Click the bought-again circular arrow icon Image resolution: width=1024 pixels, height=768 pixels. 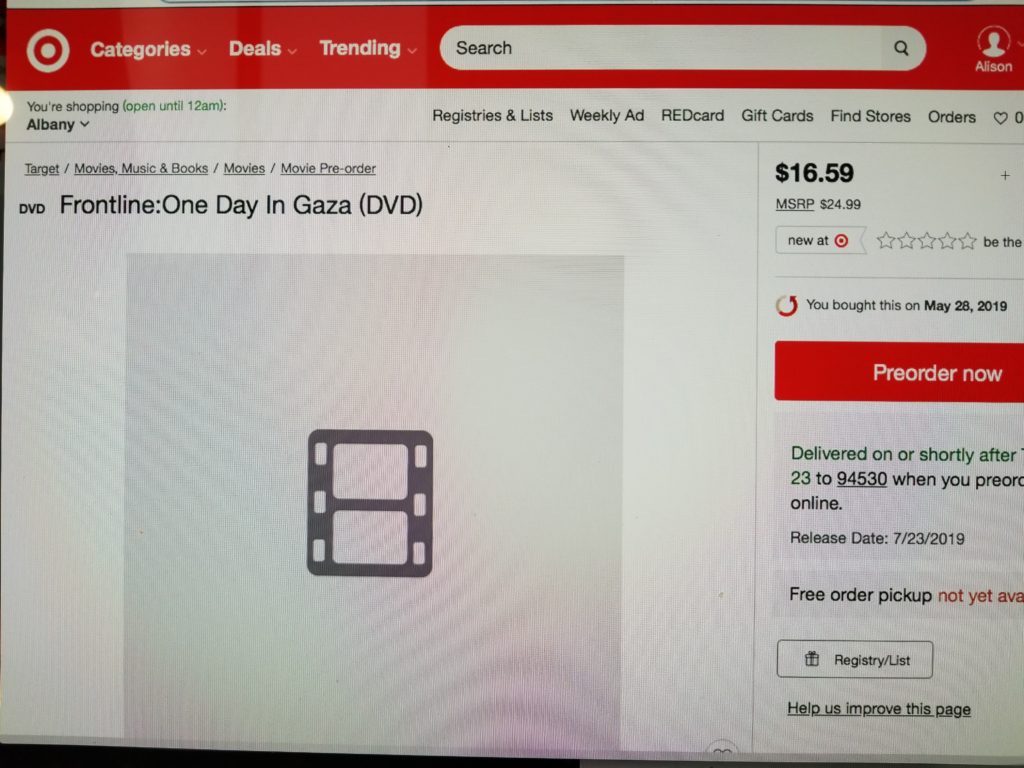[x=787, y=306]
